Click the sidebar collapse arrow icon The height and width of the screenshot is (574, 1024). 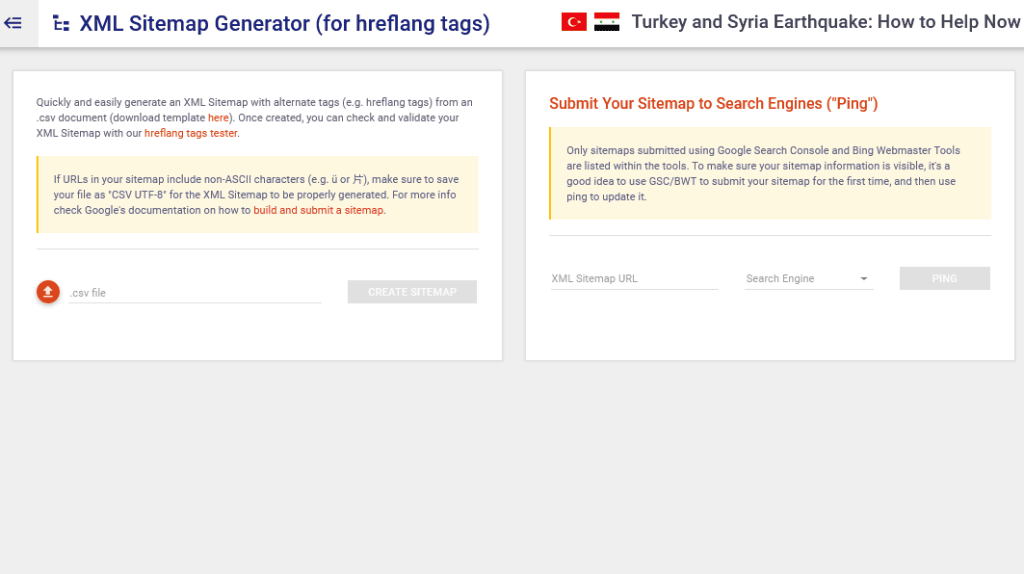[x=14, y=23]
